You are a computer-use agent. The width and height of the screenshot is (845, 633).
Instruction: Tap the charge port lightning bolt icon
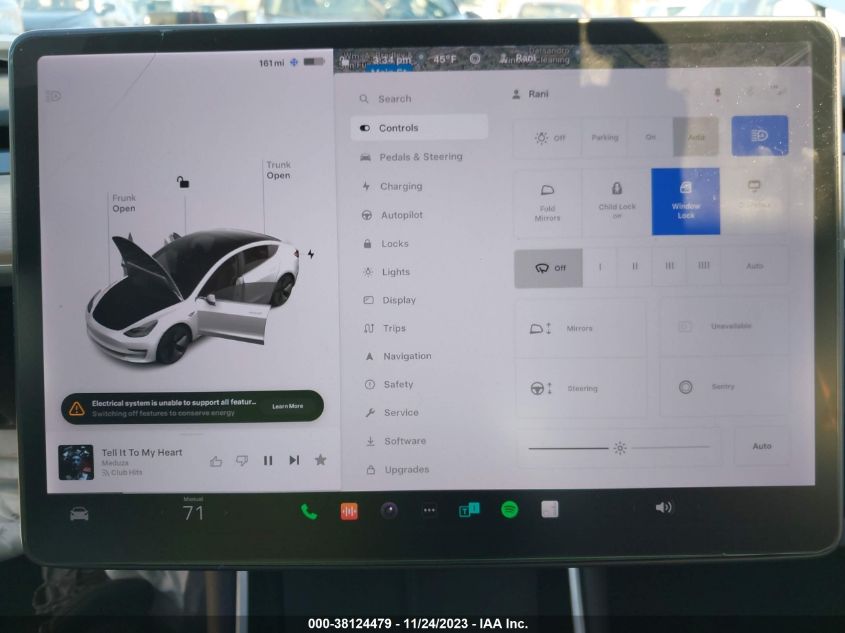click(311, 254)
